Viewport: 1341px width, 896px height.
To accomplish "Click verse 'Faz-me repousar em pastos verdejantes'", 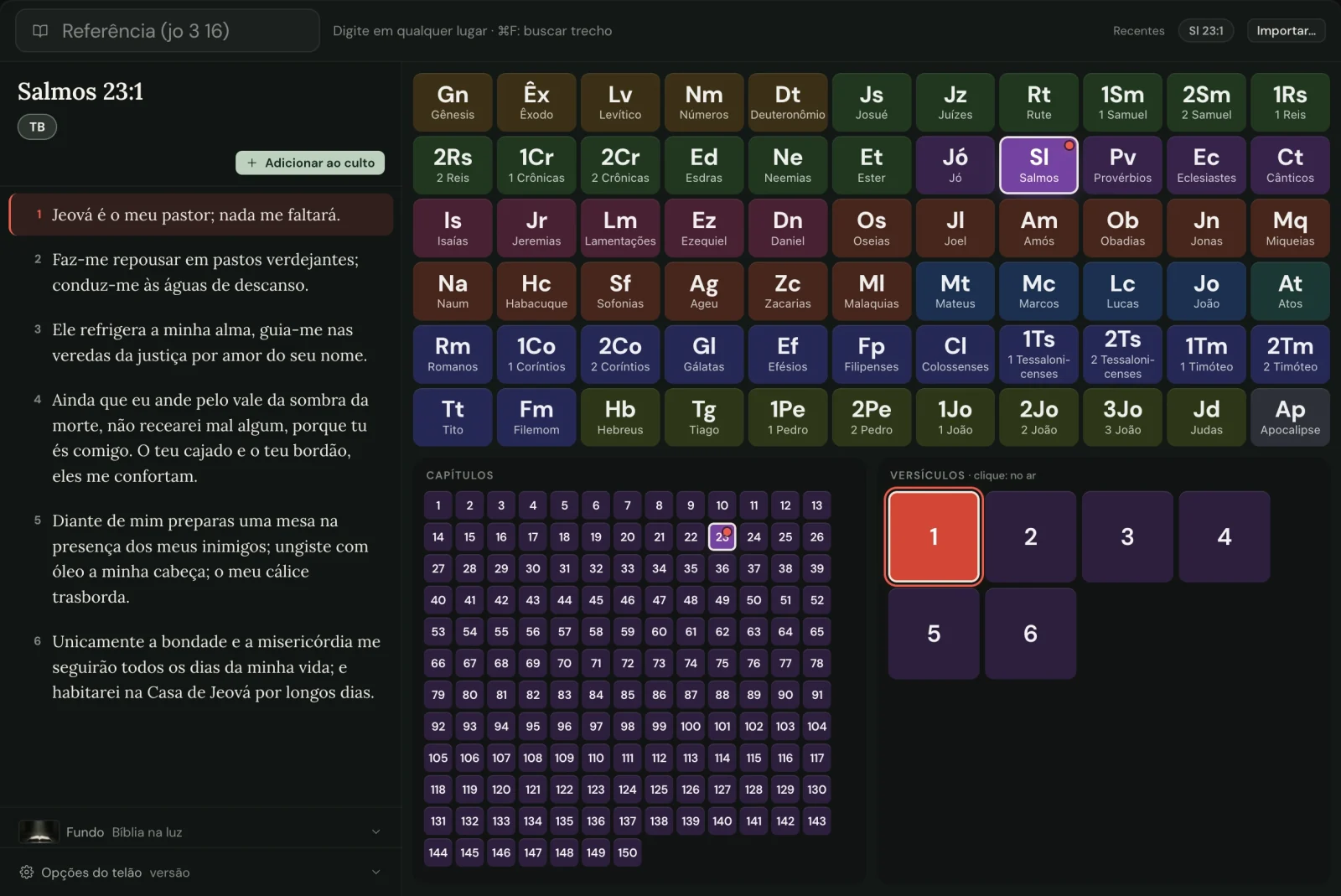I will pos(201,272).
